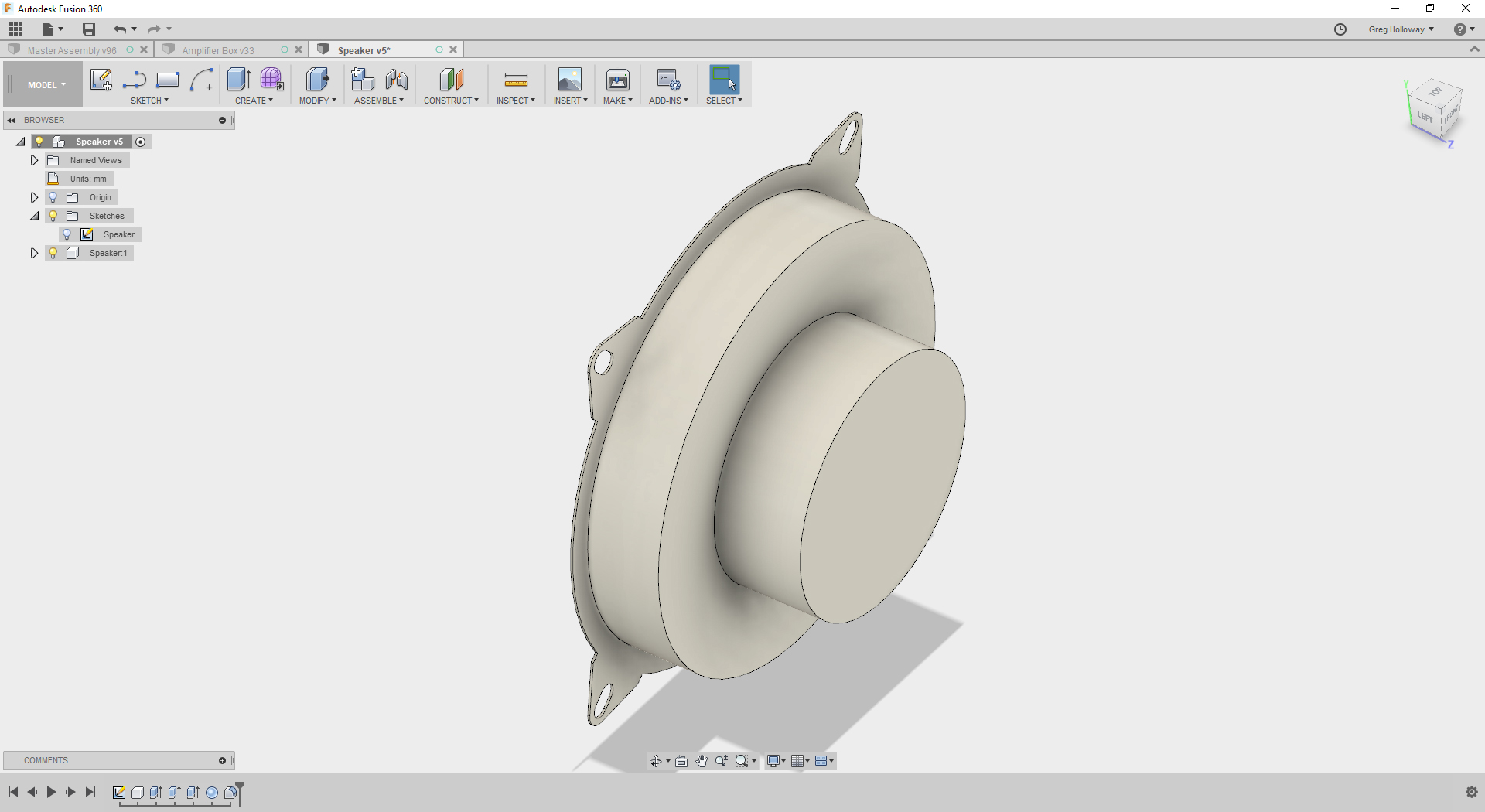Image resolution: width=1485 pixels, height=812 pixels.
Task: Toggle visibility of the Speaker sketch
Action: (x=67, y=234)
